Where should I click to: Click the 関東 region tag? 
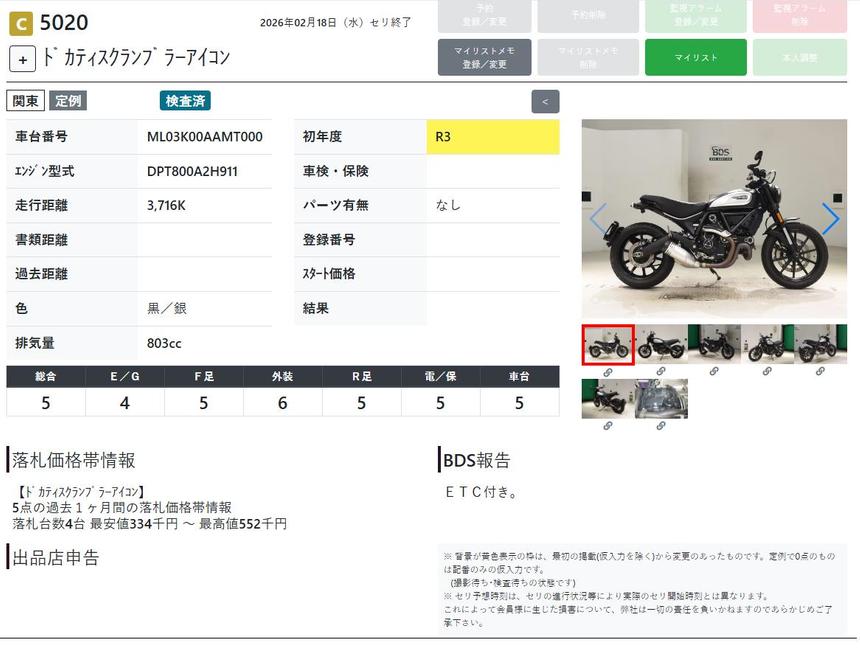(26, 101)
